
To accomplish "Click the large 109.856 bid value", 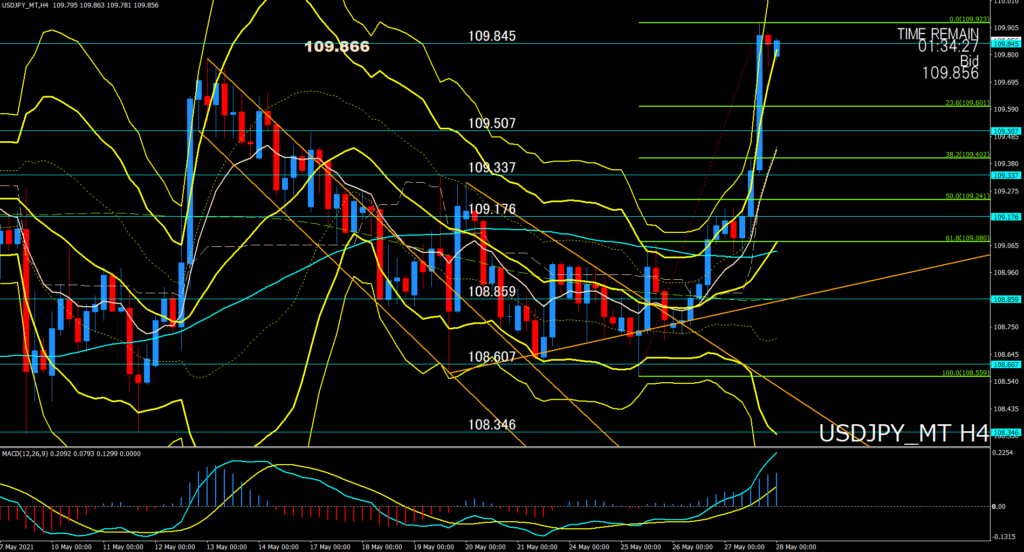I will click(x=950, y=73).
